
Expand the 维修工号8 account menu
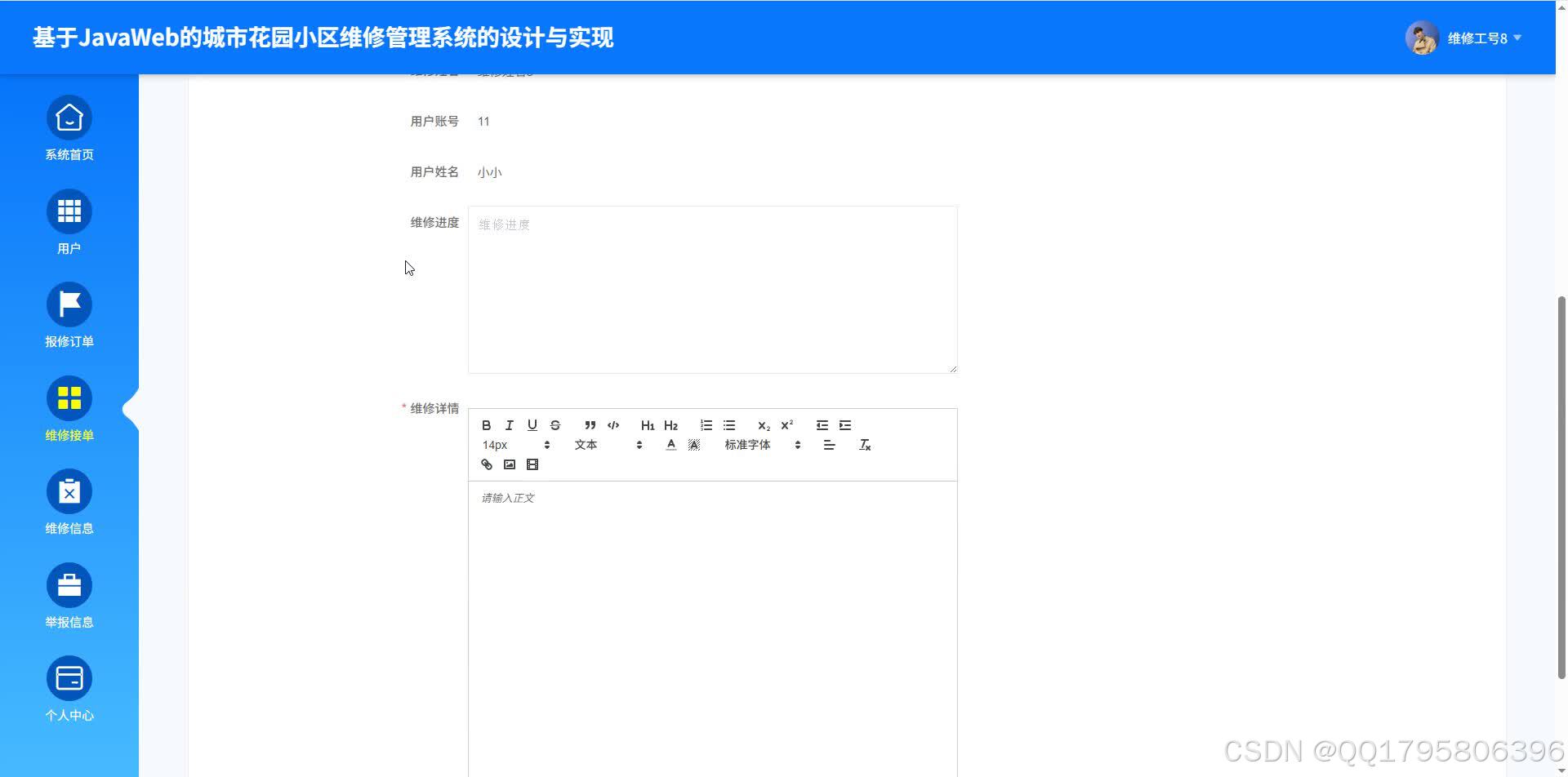click(x=1478, y=38)
